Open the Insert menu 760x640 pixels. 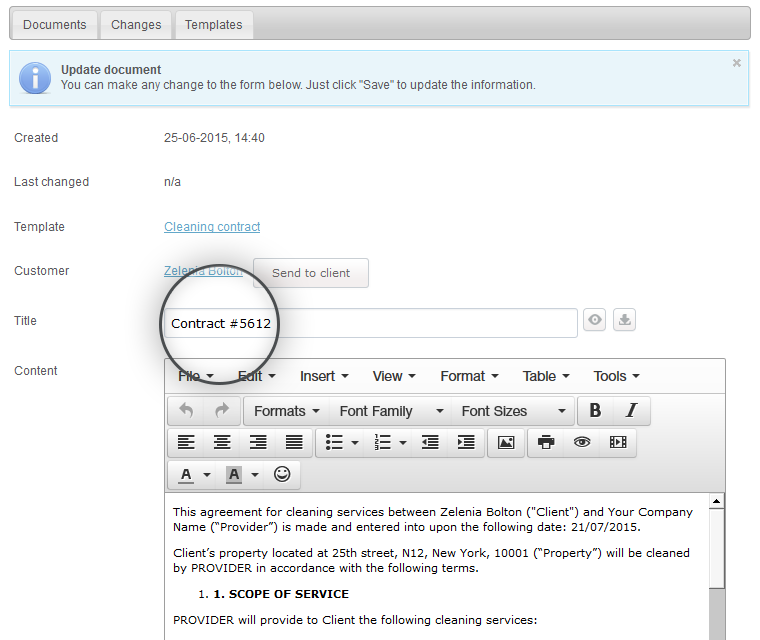click(324, 376)
